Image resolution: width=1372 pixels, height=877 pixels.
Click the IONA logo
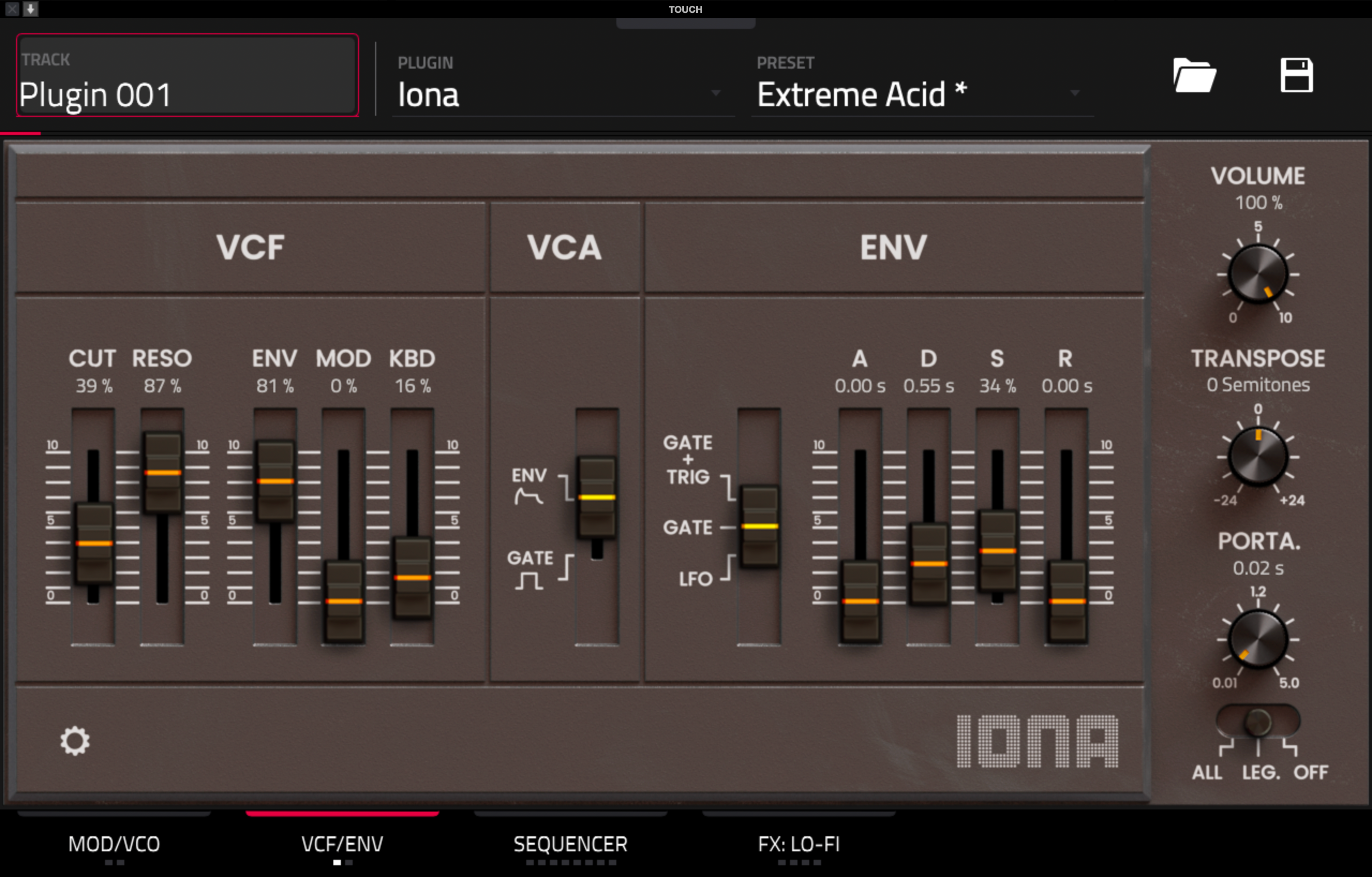click(x=1037, y=741)
